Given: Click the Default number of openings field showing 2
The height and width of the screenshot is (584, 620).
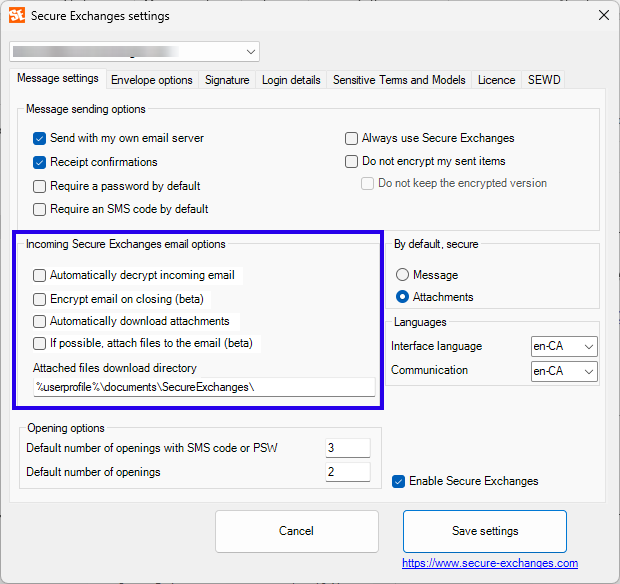Looking at the screenshot, I should (348, 472).
